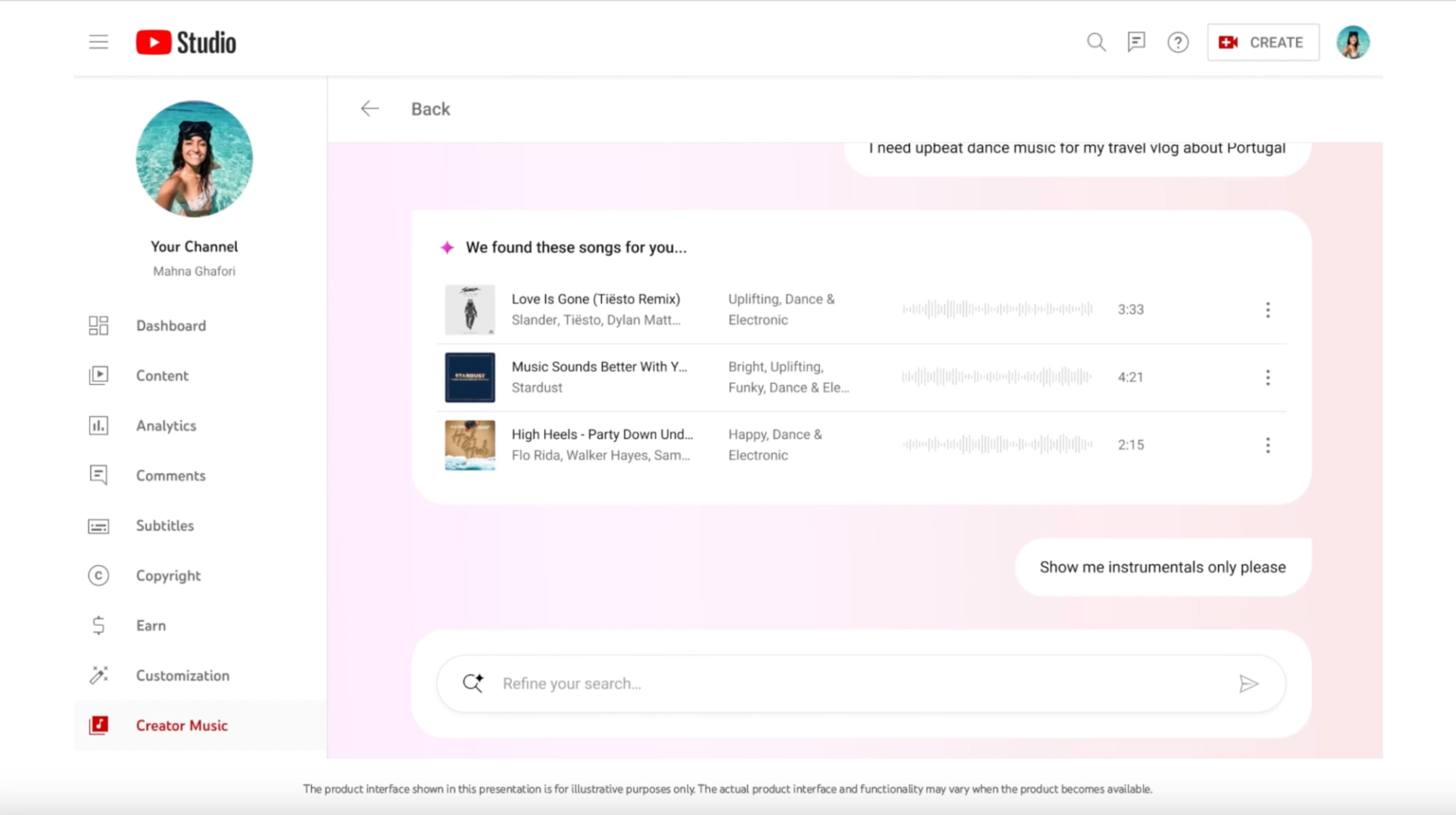Click the Copyright circle-C icon
Viewport: 1456px width, 815px height.
pos(98,575)
